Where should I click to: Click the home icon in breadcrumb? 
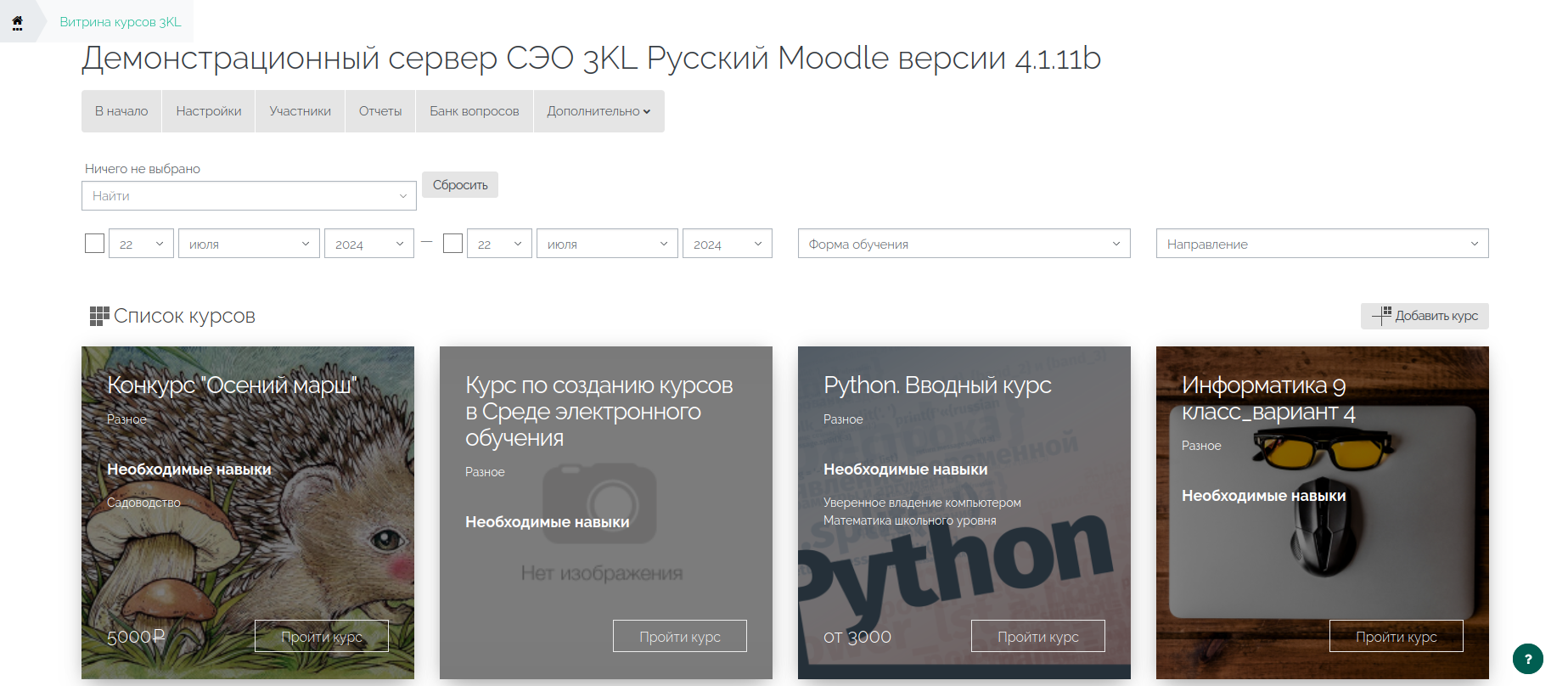(x=17, y=22)
